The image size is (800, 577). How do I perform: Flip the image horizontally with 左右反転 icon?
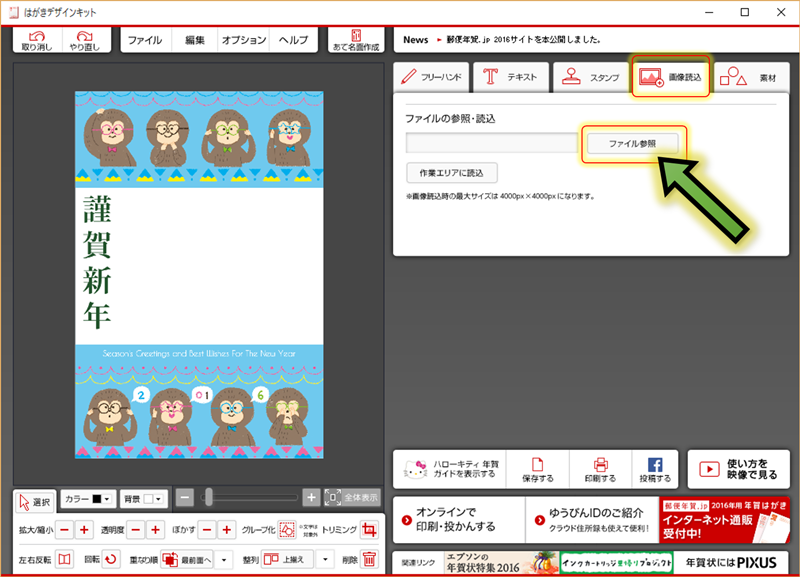64,560
